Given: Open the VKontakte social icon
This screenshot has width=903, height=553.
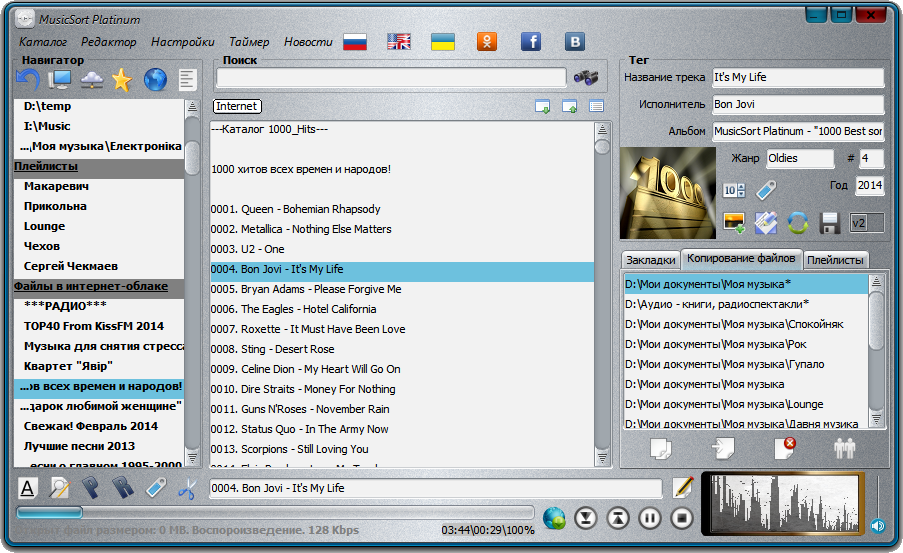Looking at the screenshot, I should pos(575,41).
